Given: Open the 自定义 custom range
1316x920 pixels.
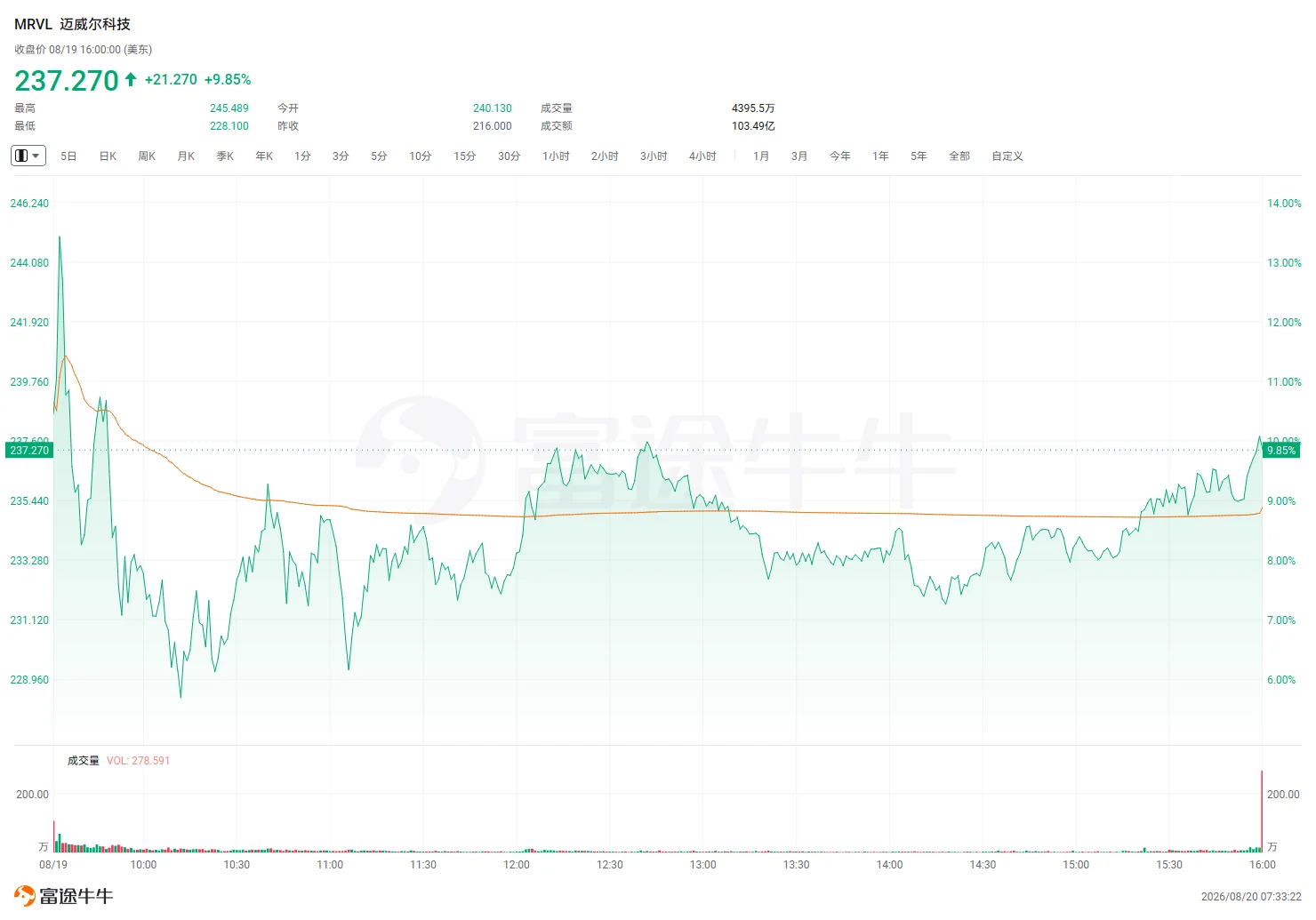Looking at the screenshot, I should click(x=1007, y=156).
